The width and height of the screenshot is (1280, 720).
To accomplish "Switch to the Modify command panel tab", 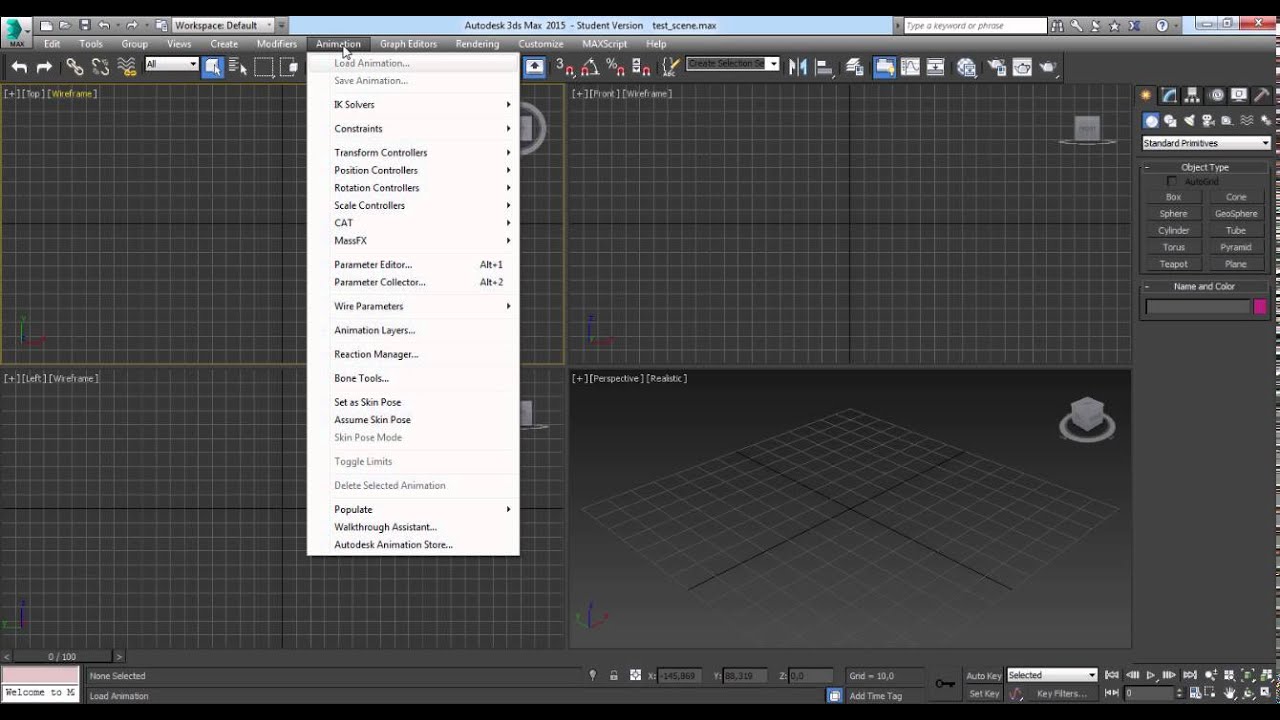I will [1169, 95].
